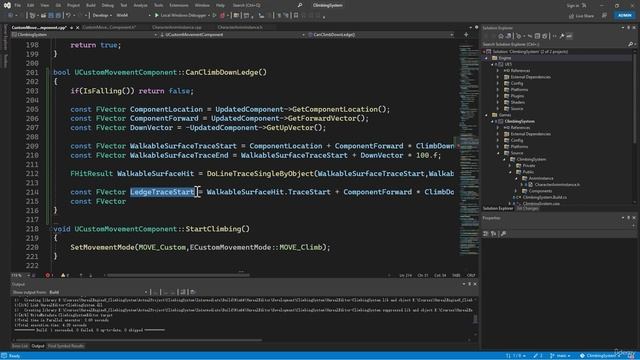Click Pending Changes Filter icon in Solution Explorer
This screenshot has height=360, width=640.
[x=518, y=36]
